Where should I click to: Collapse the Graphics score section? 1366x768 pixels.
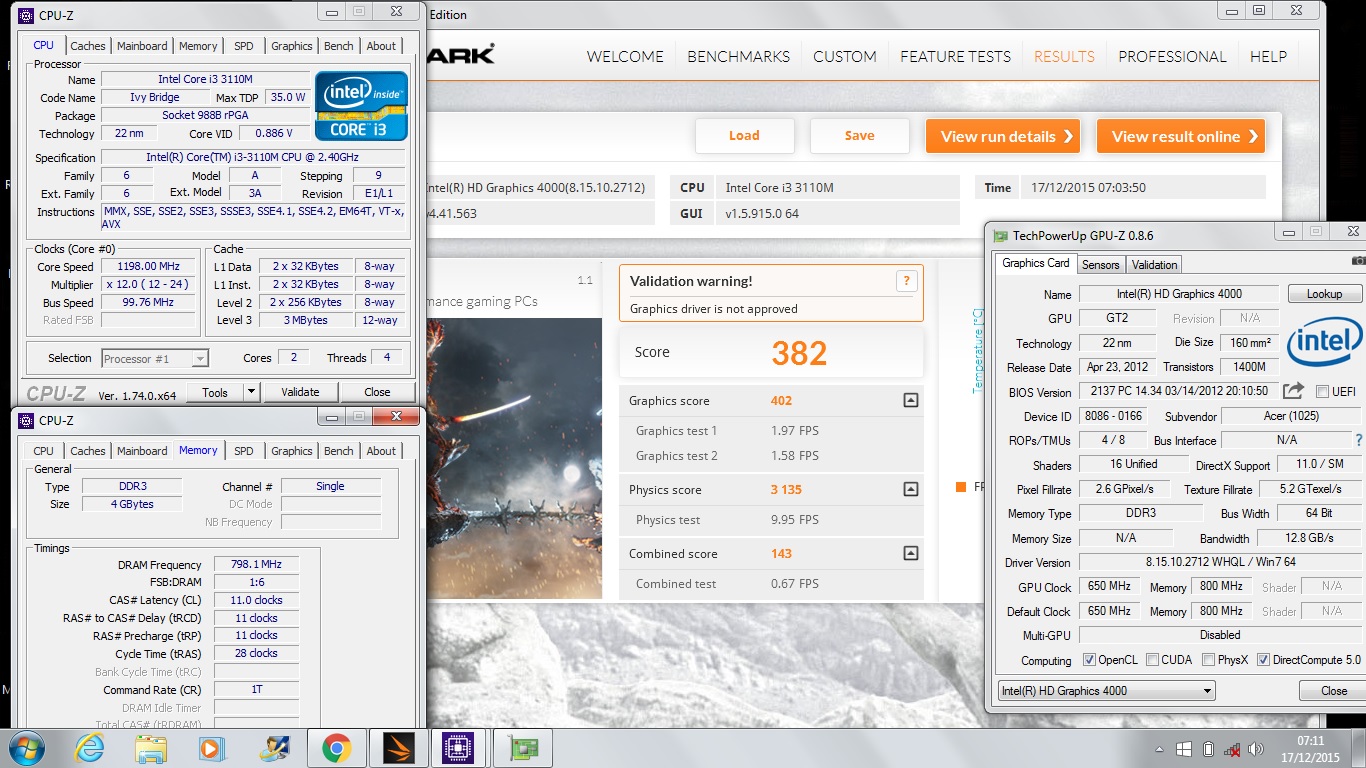coord(910,400)
